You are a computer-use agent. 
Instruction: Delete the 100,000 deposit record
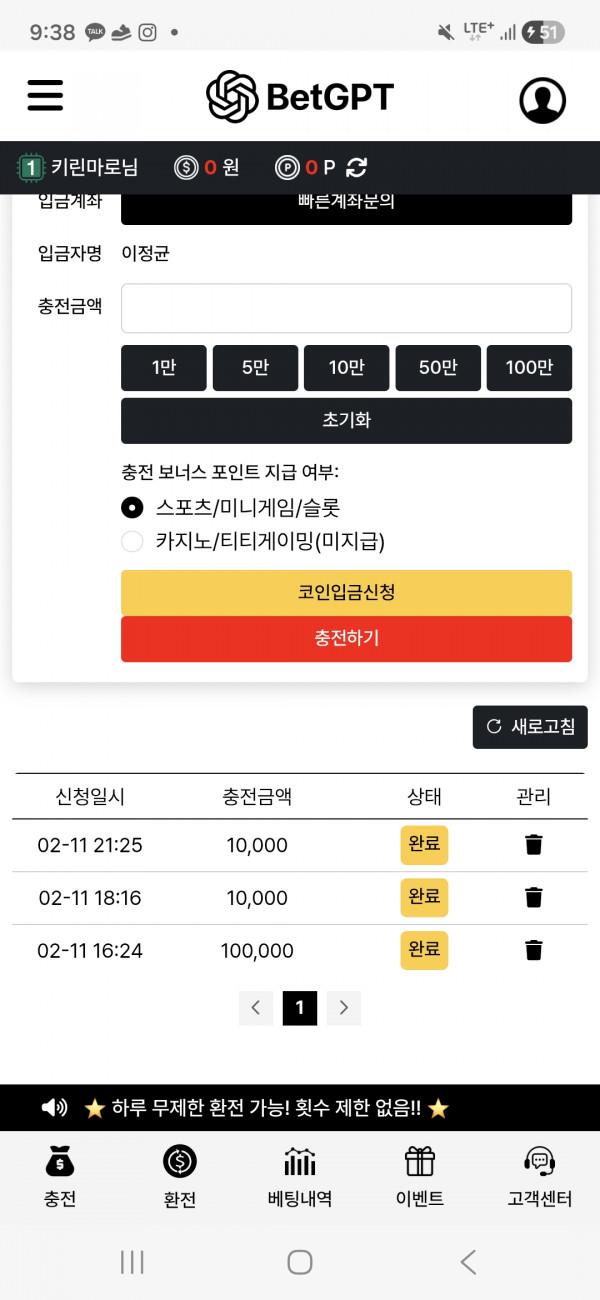pyautogui.click(x=534, y=950)
